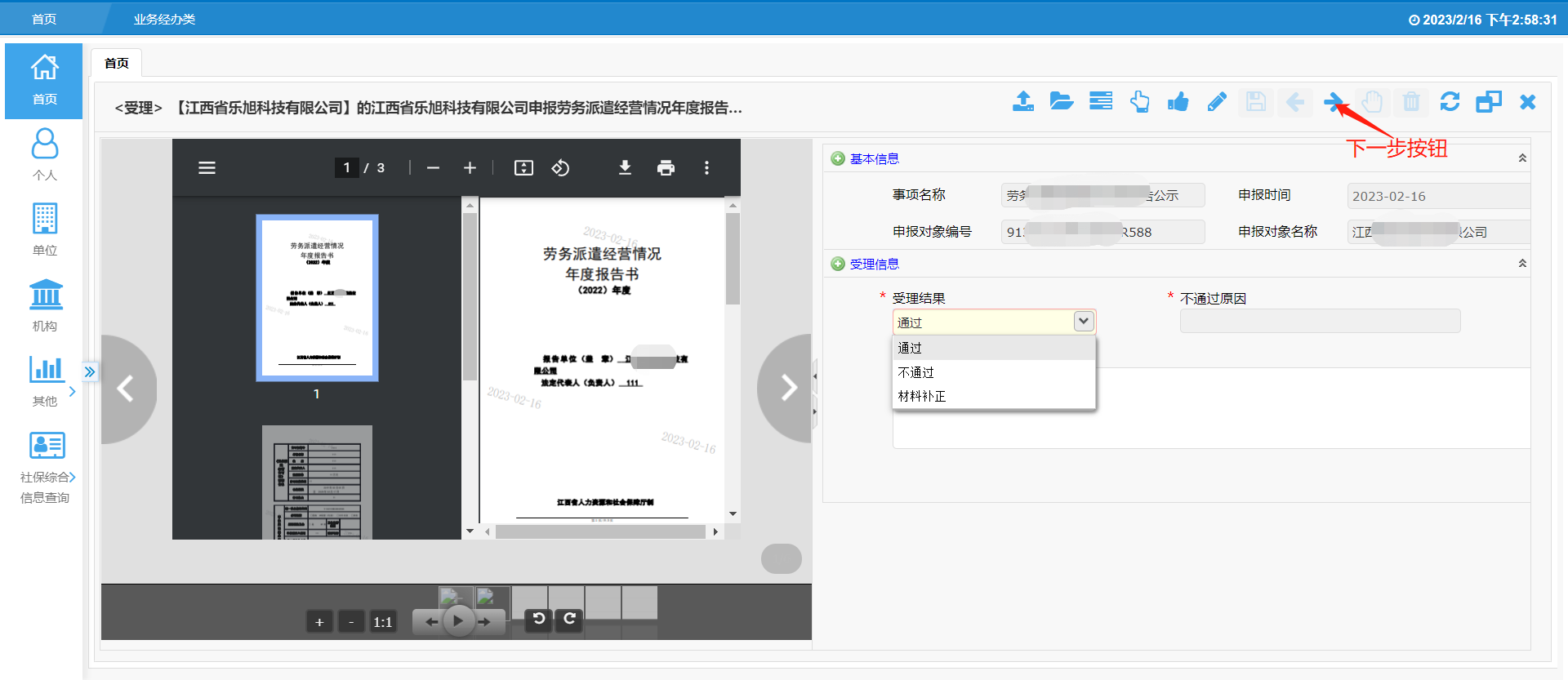1568x680 pixels.
Task: Click the 事项名称 field
Action: click(1102, 195)
